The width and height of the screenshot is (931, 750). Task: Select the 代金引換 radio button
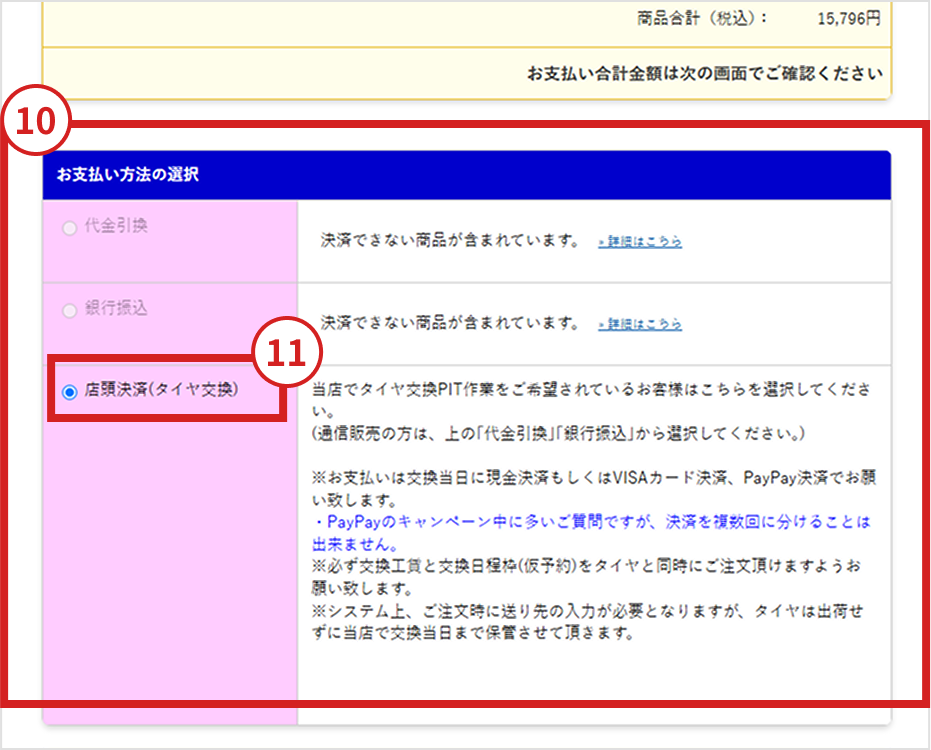(69, 228)
